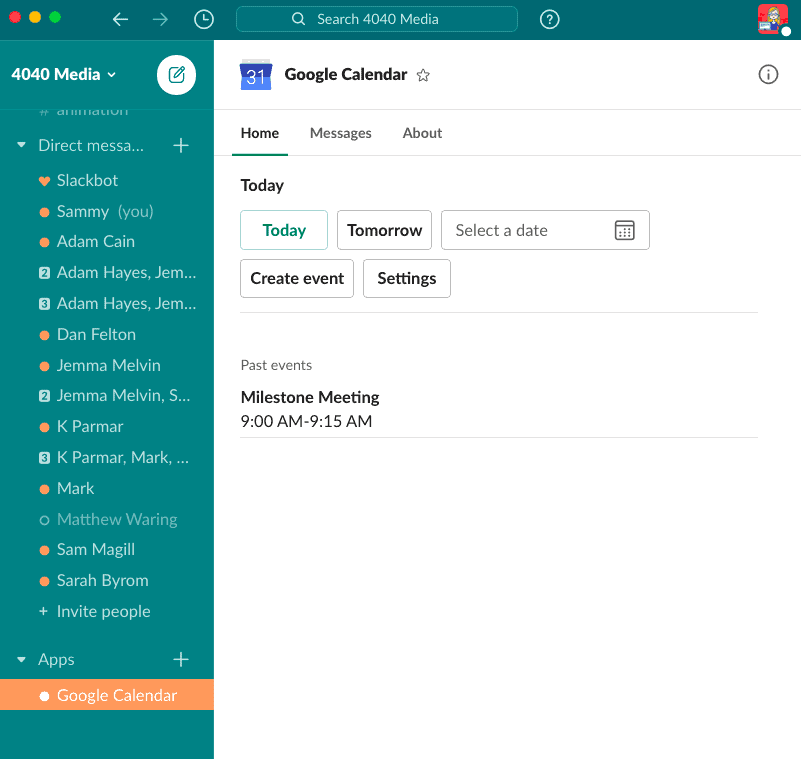Add a new direct message with plus
Screen dimensions: 801x759
[181, 146]
